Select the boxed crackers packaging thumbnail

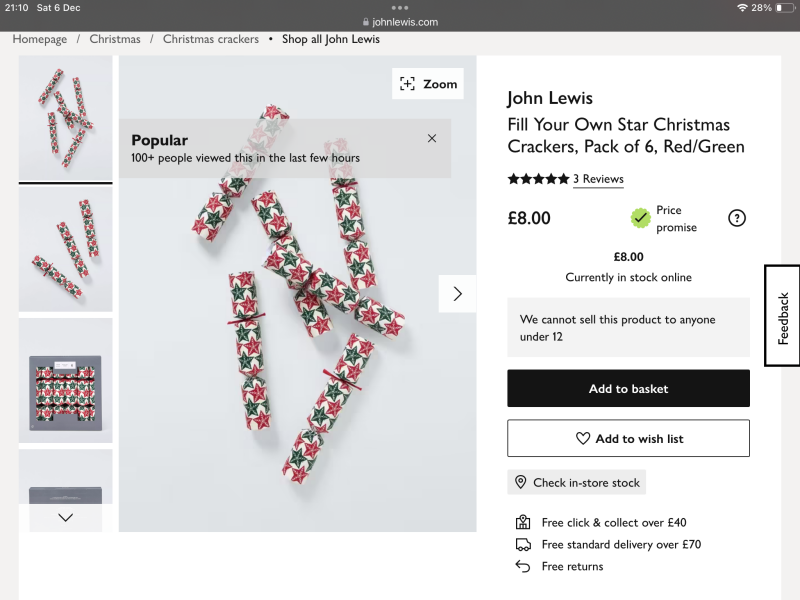66,381
